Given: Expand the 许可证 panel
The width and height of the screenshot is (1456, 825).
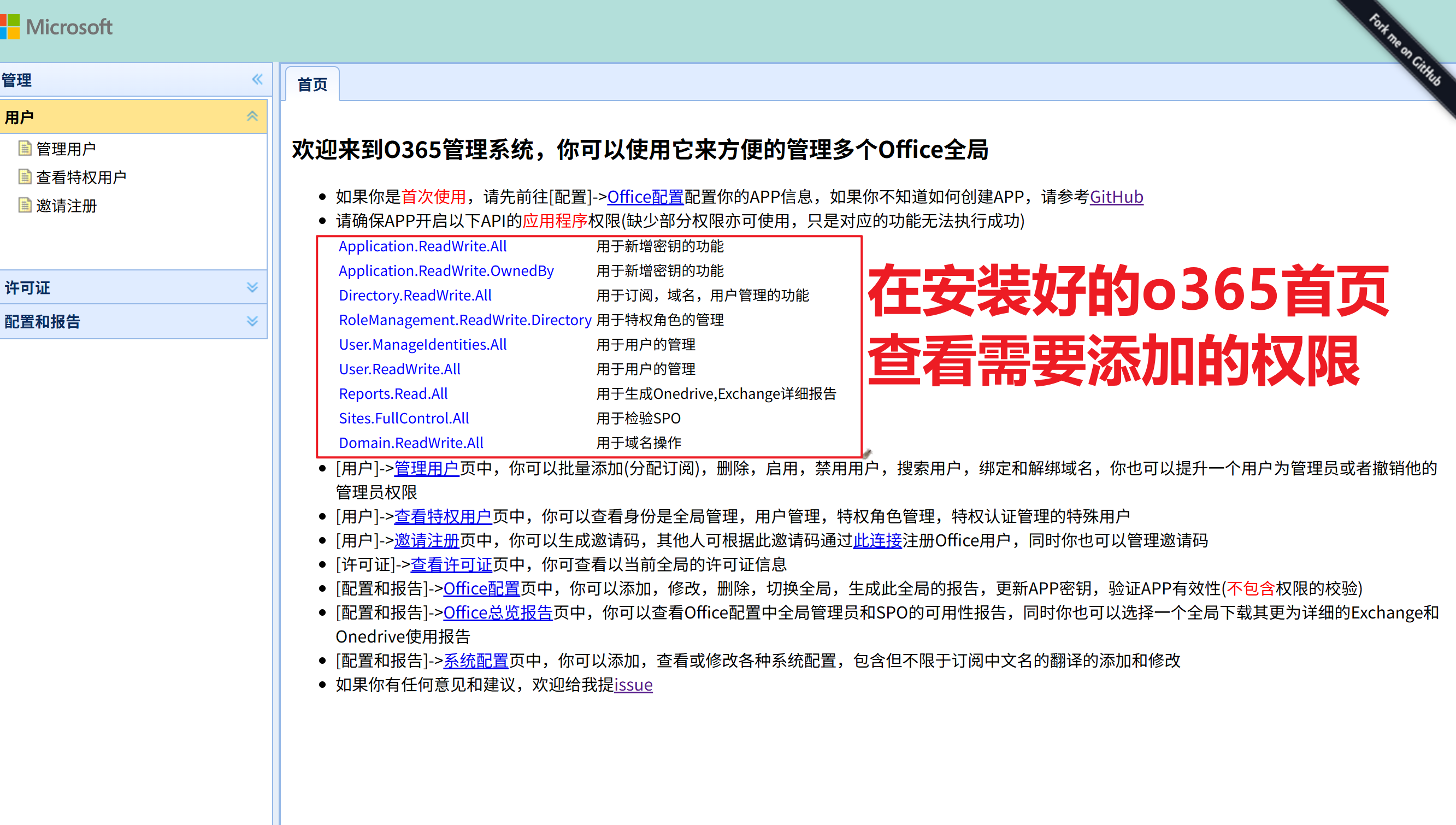Looking at the screenshot, I should tap(252, 287).
